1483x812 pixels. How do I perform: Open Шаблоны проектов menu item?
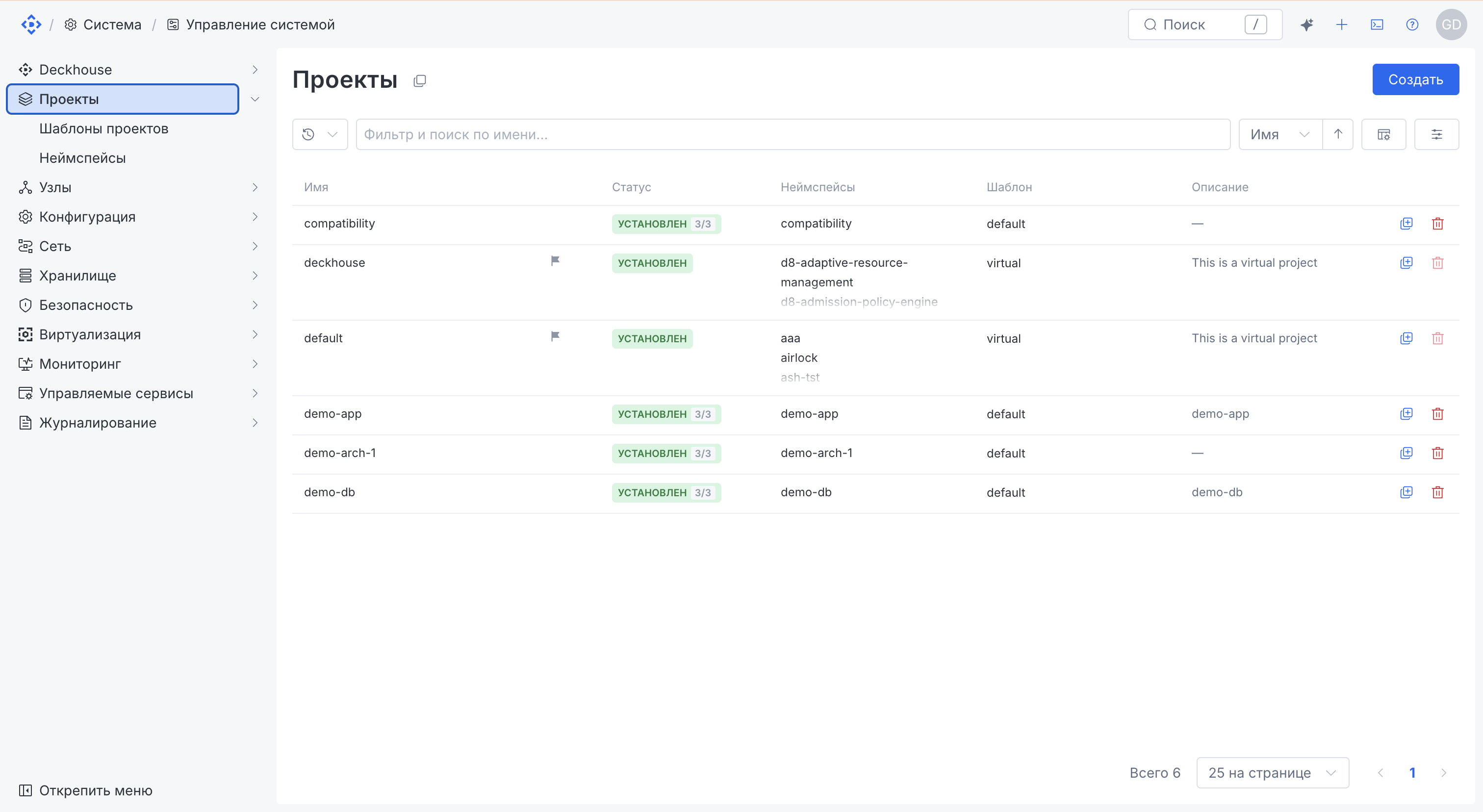click(103, 128)
